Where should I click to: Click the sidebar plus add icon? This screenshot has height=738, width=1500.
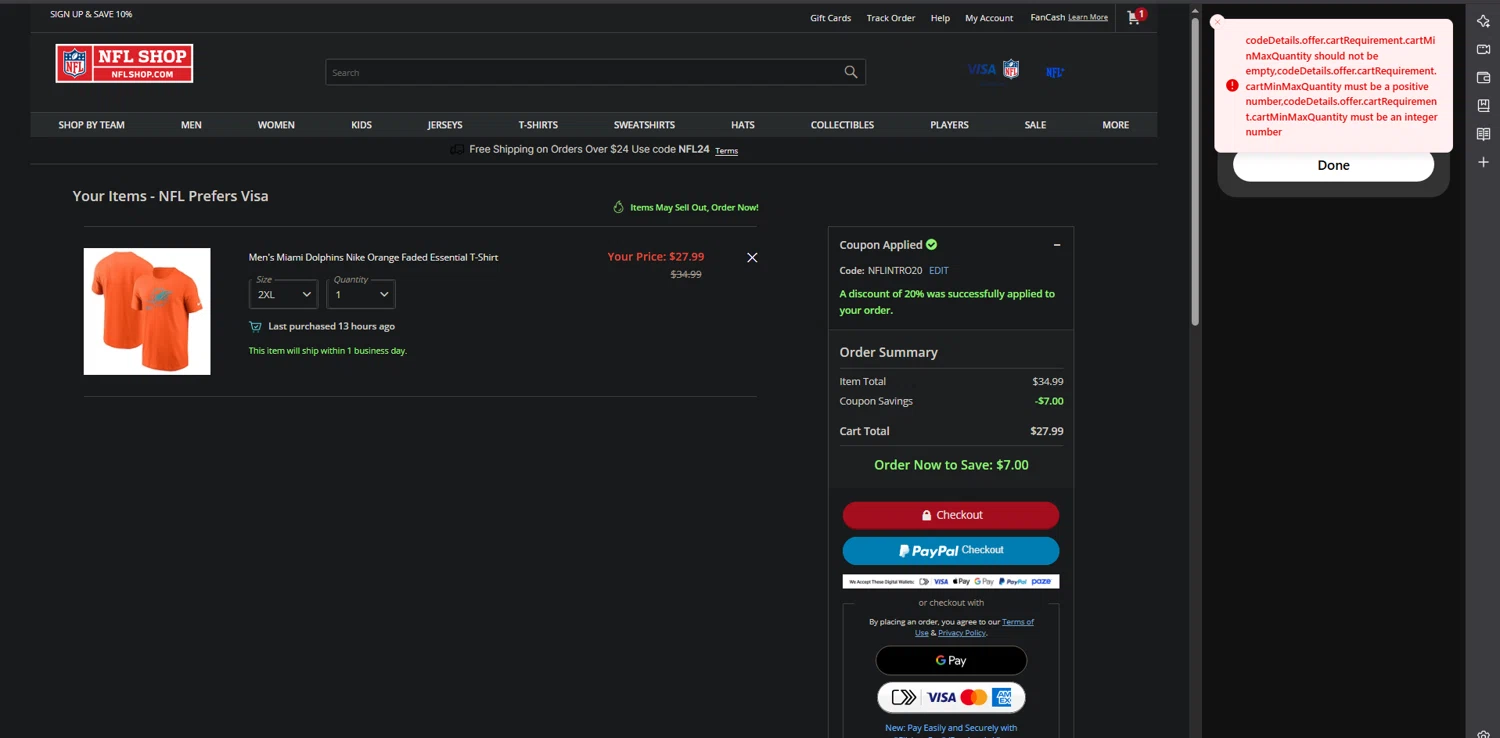pyautogui.click(x=1483, y=162)
